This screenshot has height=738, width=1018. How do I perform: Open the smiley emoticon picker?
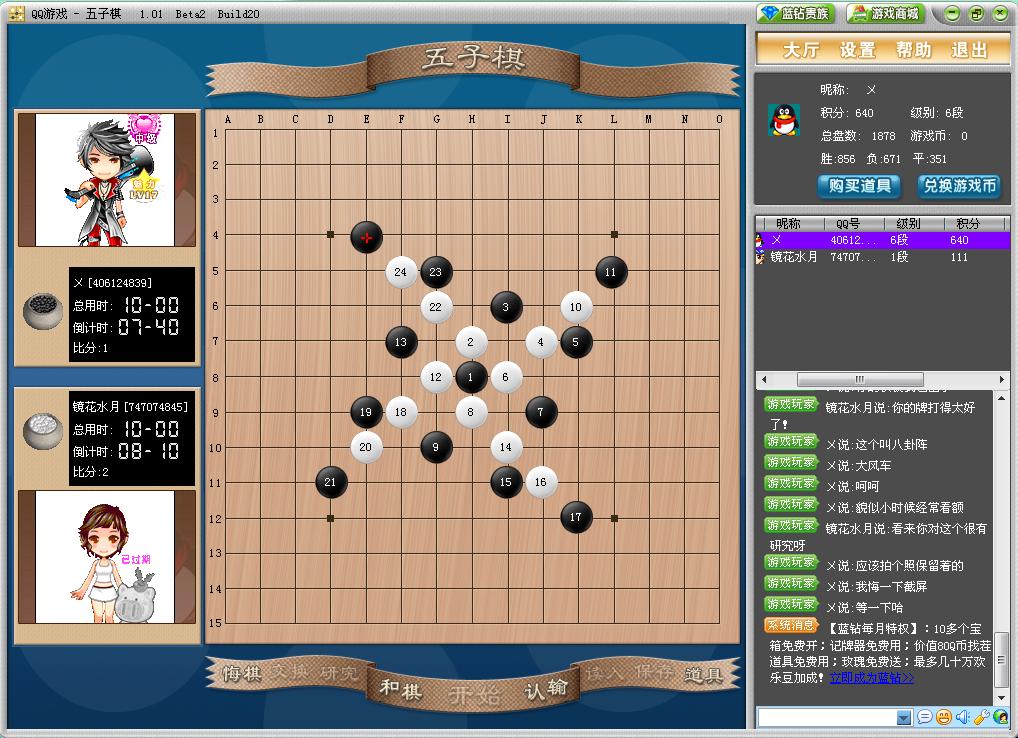[x=944, y=717]
